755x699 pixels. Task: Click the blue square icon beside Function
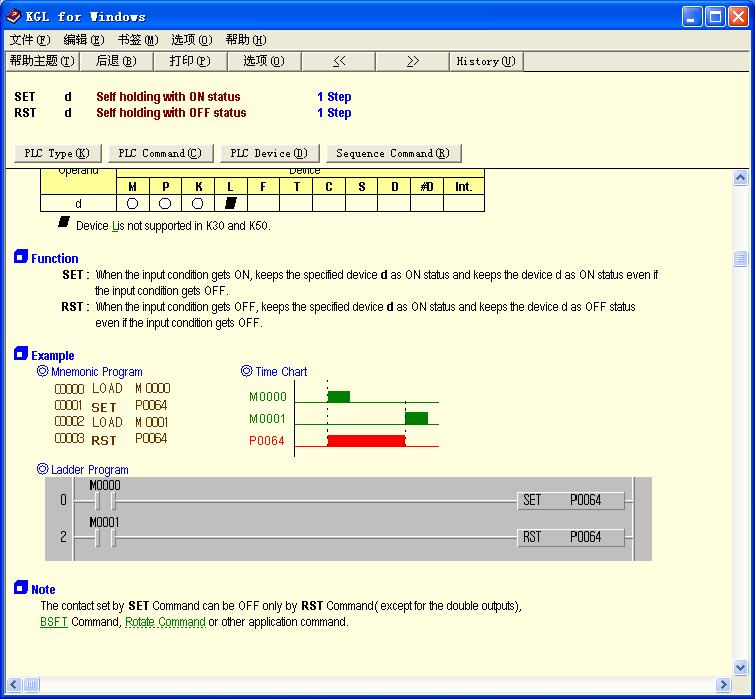[21, 257]
